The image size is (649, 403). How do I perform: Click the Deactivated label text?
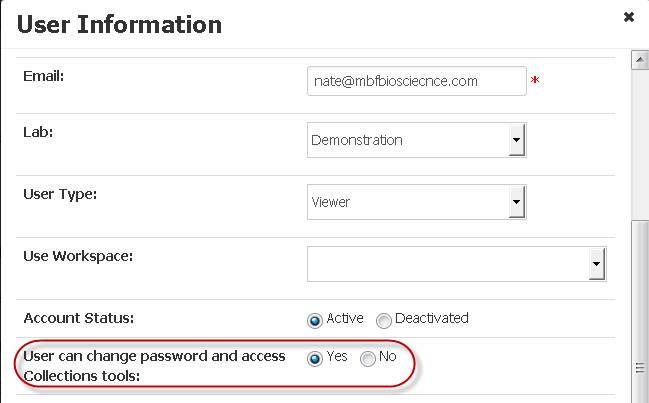432,318
